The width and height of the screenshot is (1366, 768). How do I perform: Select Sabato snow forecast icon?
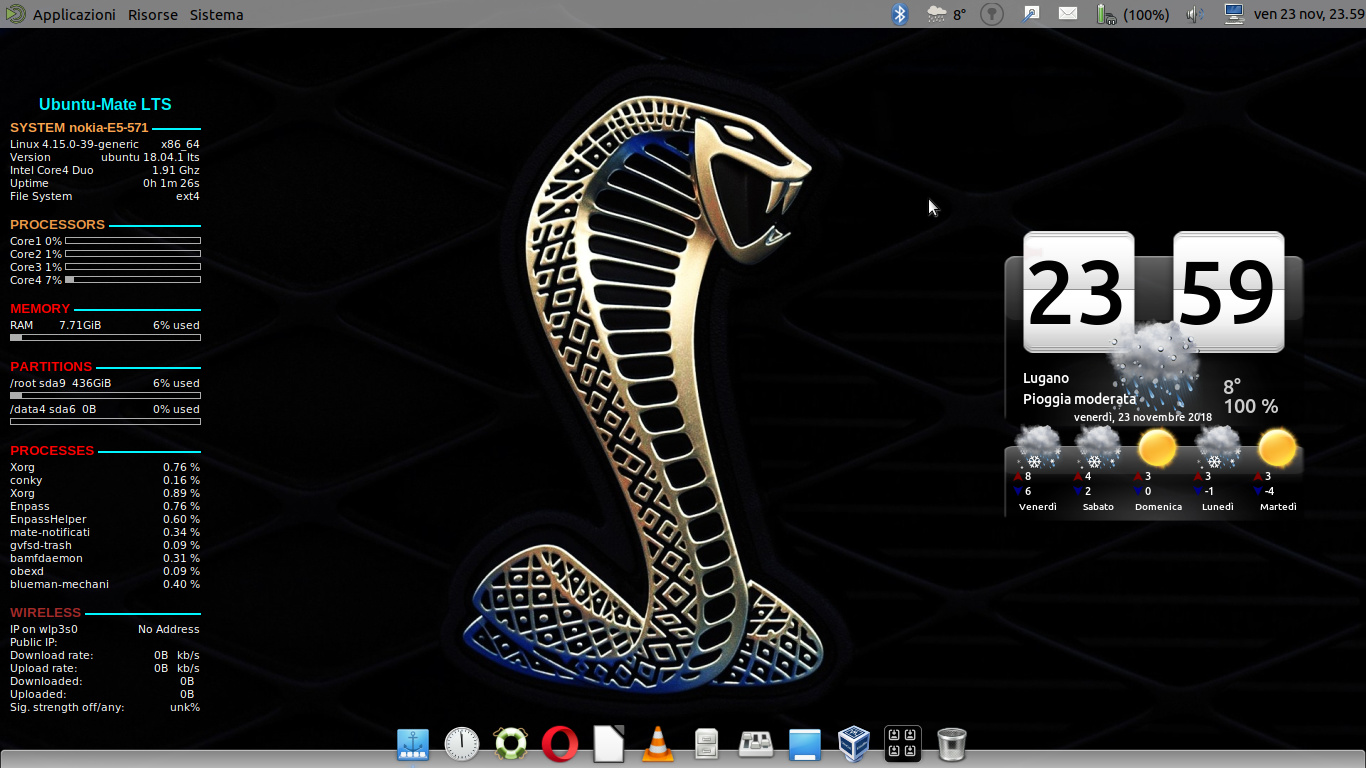(x=1097, y=448)
